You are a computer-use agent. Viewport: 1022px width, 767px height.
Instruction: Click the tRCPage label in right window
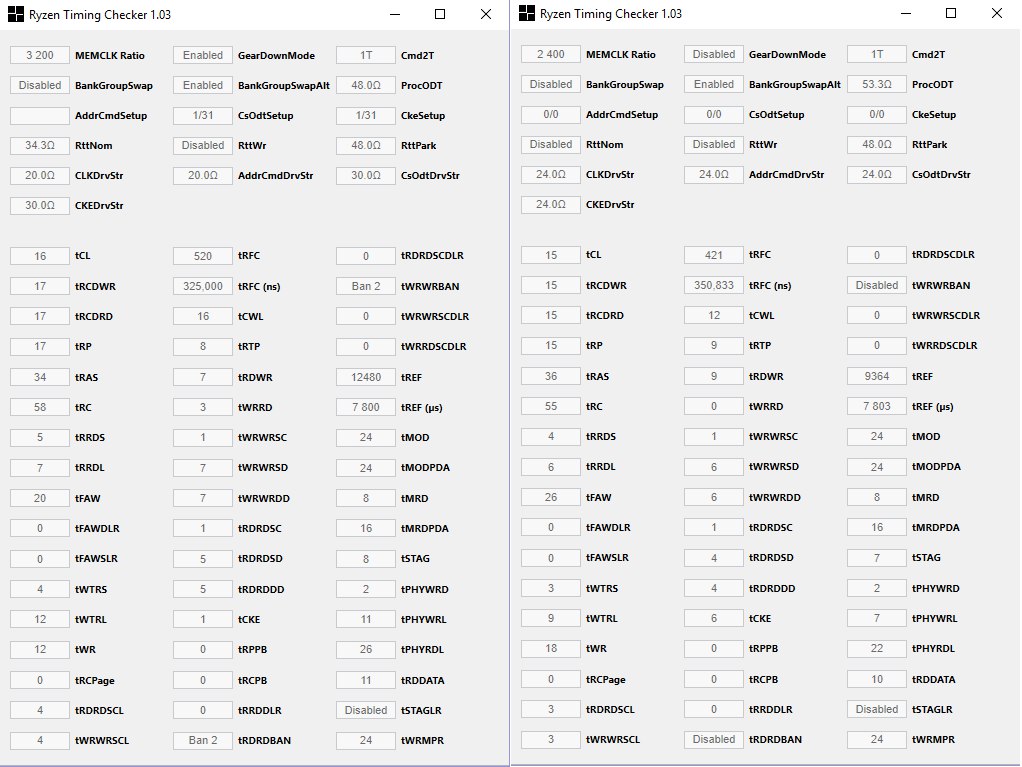(x=606, y=679)
